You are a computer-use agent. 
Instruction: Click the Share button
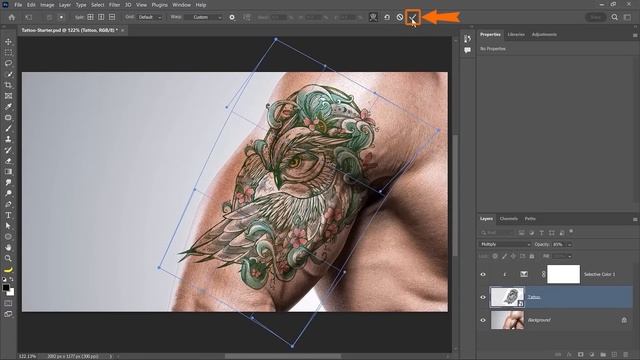point(595,17)
